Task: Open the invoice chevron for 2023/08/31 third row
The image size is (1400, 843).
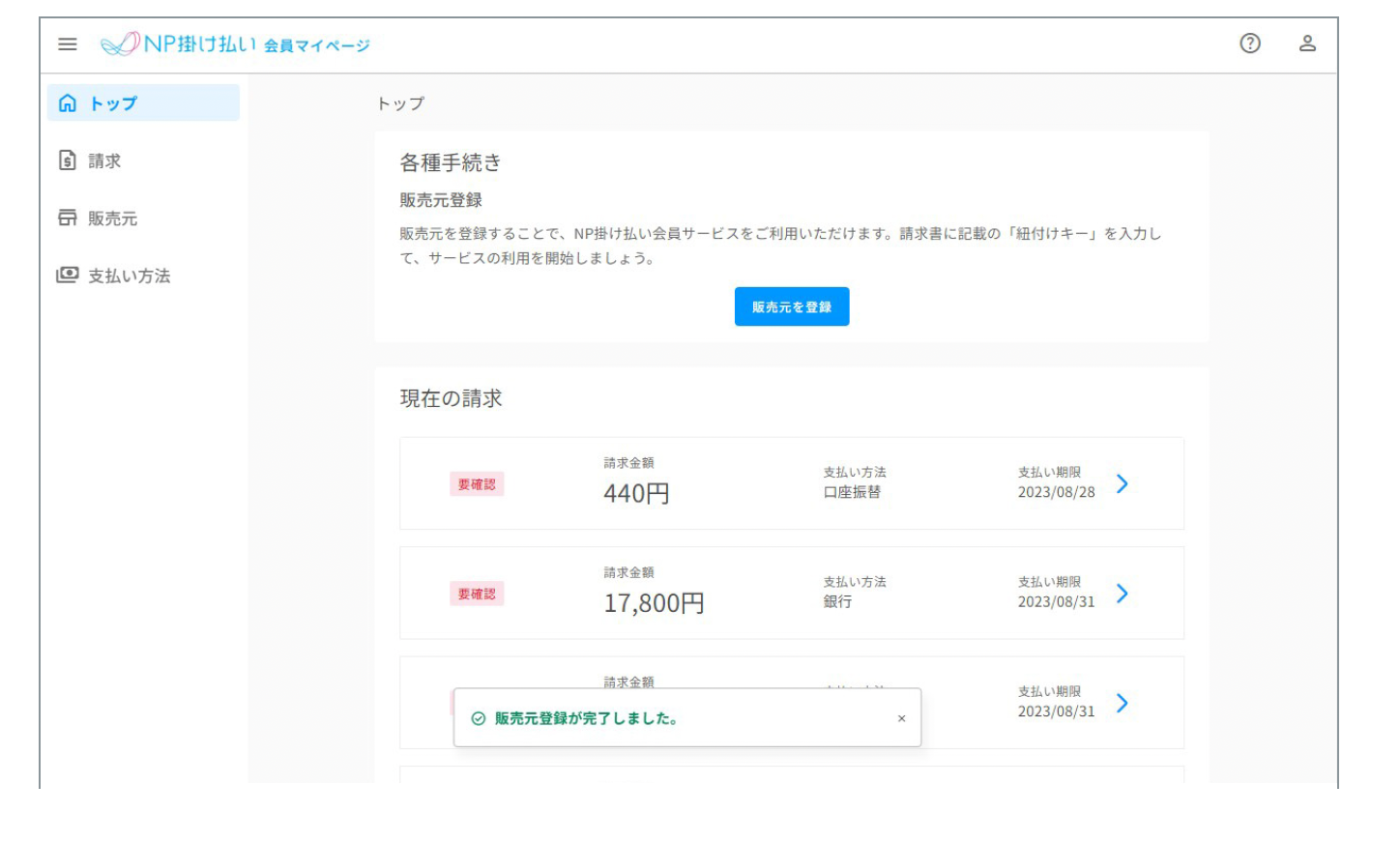Action: click(1122, 703)
